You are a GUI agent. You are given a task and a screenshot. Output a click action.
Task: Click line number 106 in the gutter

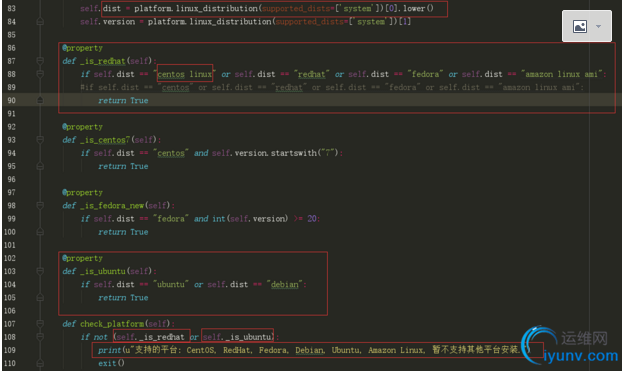click(10, 310)
